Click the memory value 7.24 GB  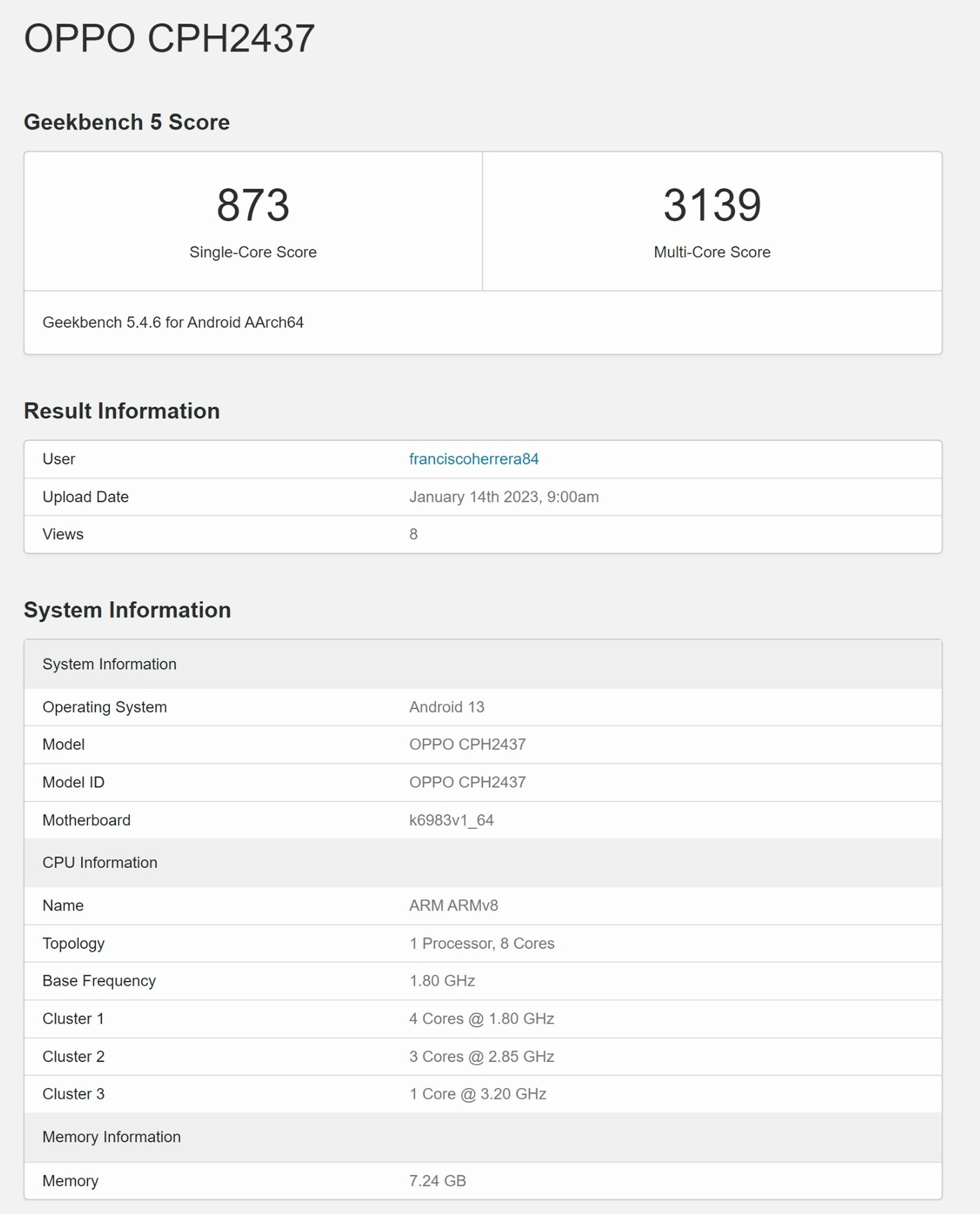click(437, 1181)
